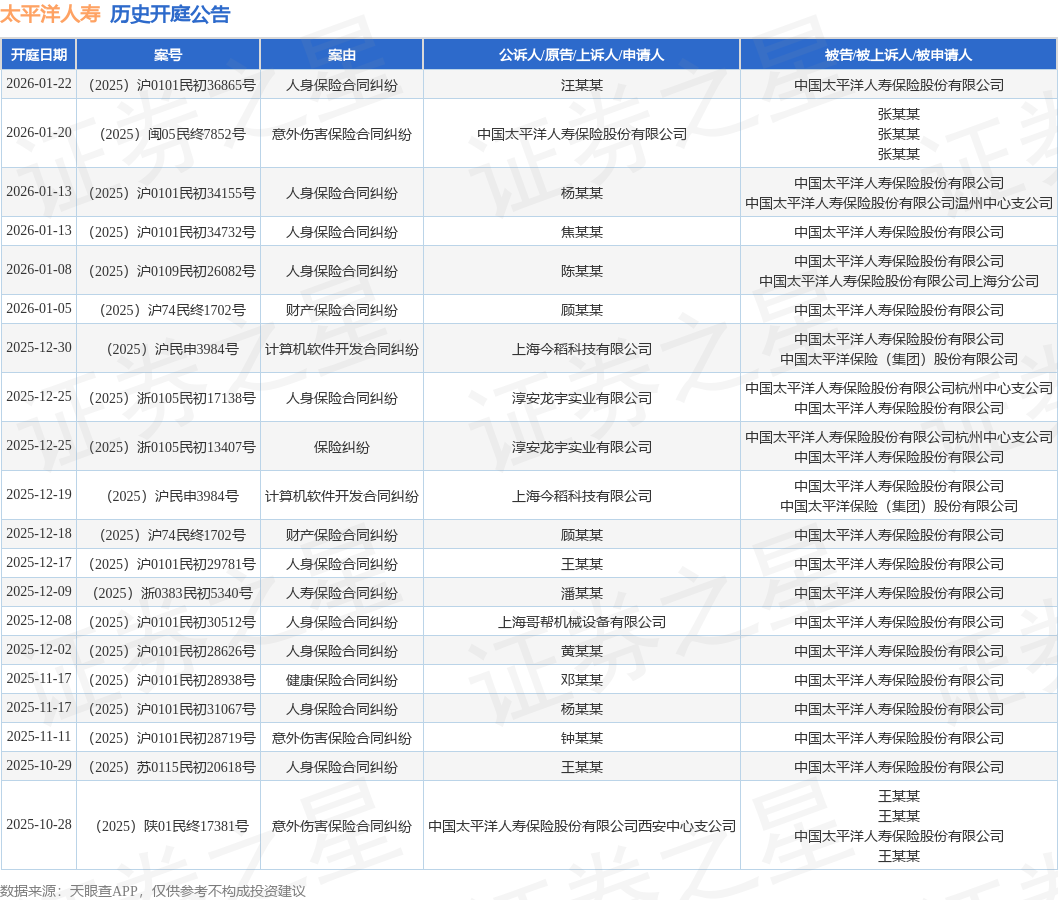The width and height of the screenshot is (1058, 900).
Task: Select date 2025-10-29
Action: coord(38,766)
